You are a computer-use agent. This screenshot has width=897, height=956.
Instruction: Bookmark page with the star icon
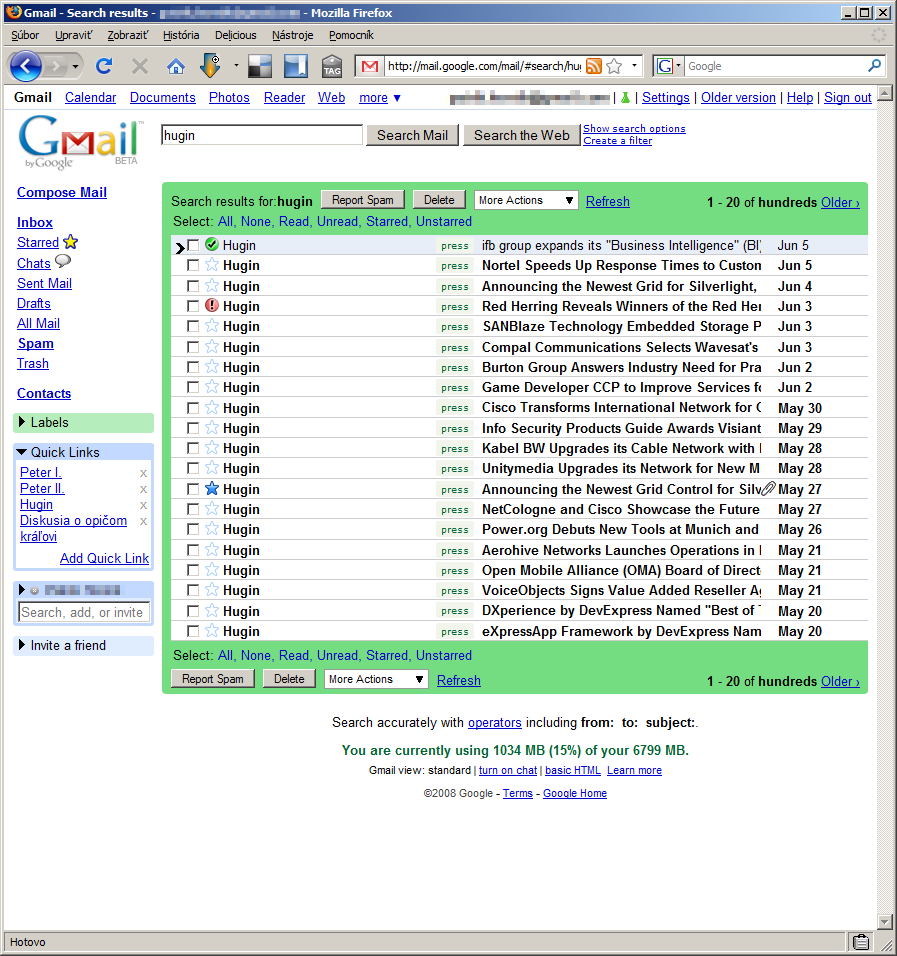(614, 66)
